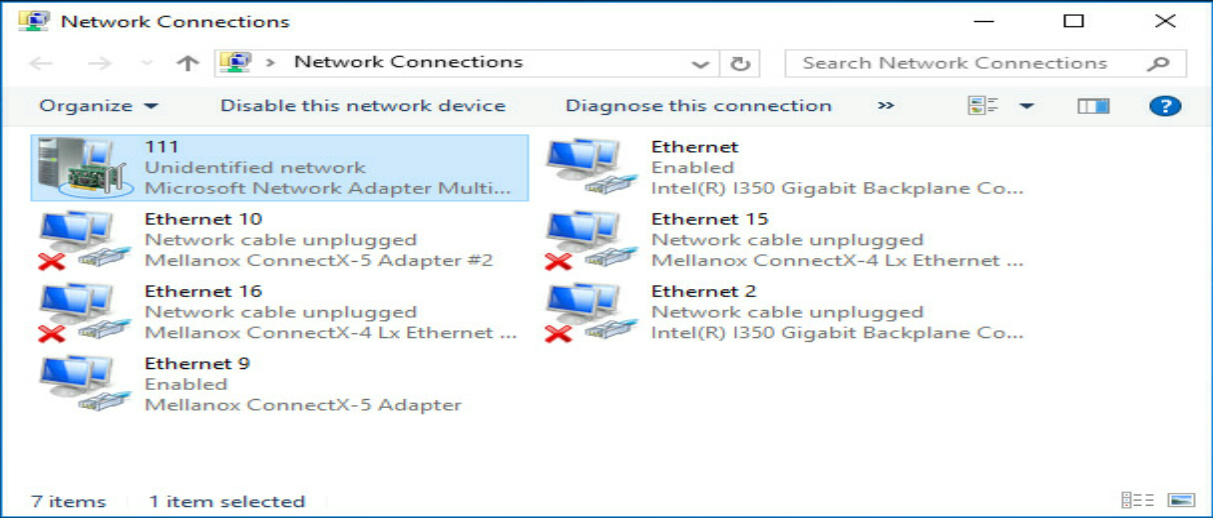Viewport: 1213px width, 518px height.
Task: Expand the change-your-view options arrow
Action: click(1026, 106)
